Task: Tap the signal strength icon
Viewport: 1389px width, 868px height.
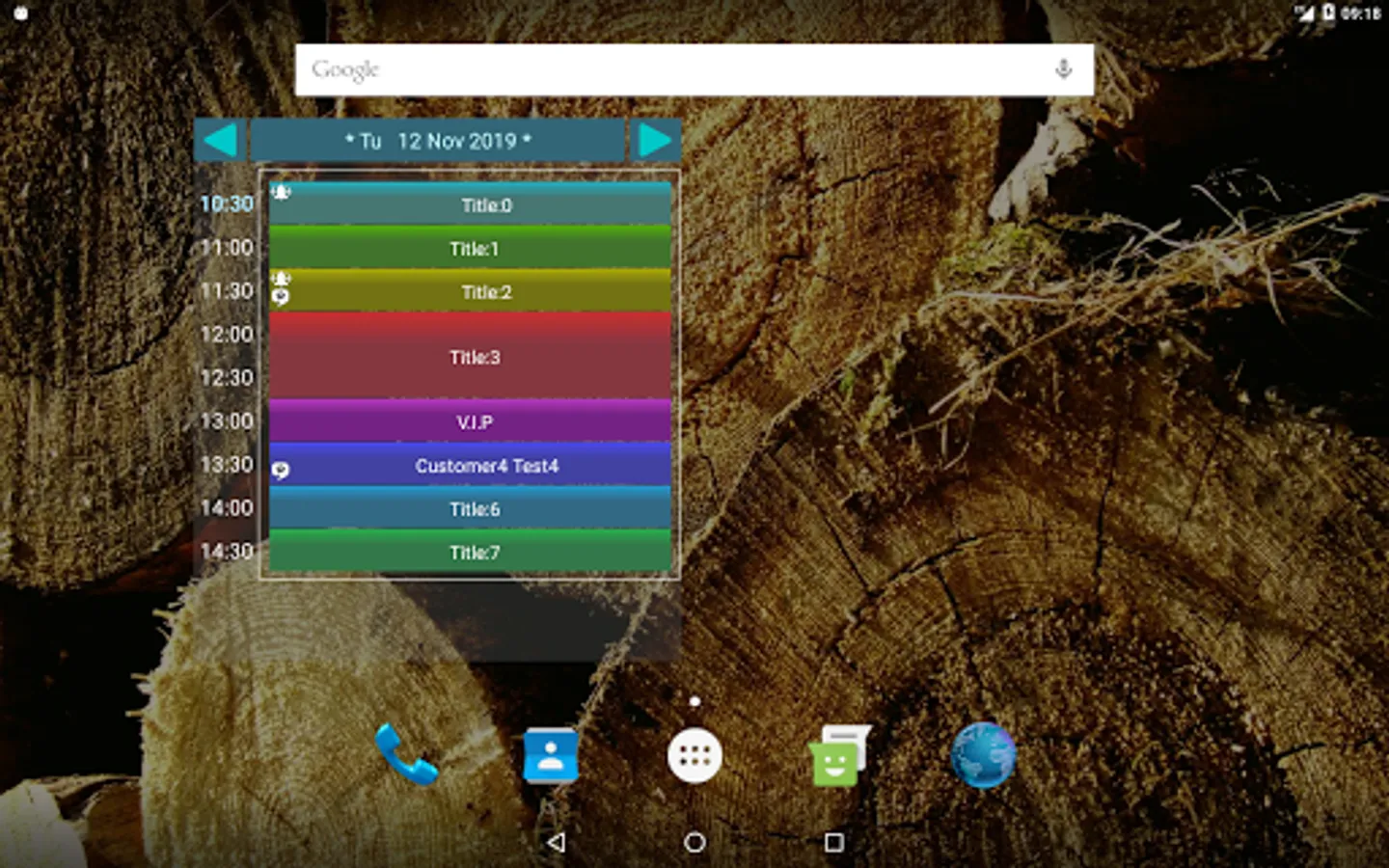Action: pyautogui.click(x=1305, y=13)
